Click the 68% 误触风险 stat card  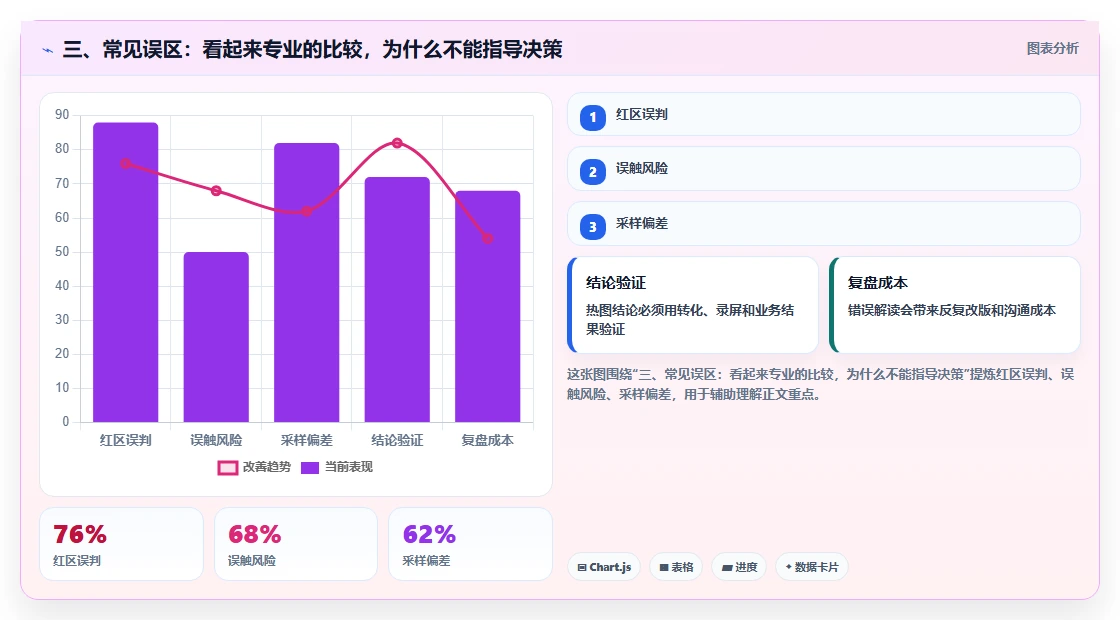(x=296, y=544)
